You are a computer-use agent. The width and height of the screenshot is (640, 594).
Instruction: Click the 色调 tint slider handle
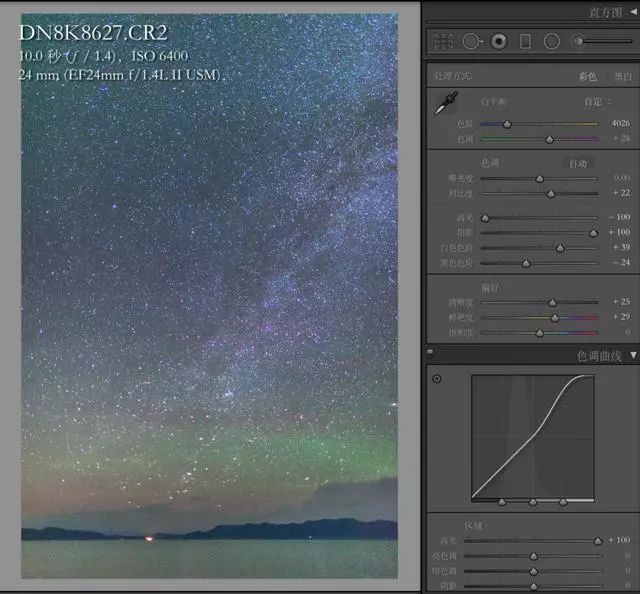[549, 140]
